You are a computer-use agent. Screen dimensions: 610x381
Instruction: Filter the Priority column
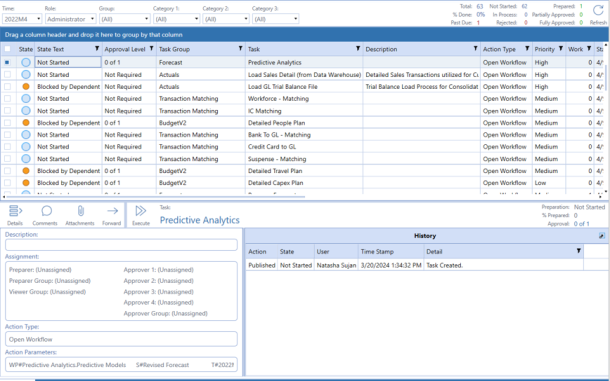click(x=561, y=49)
